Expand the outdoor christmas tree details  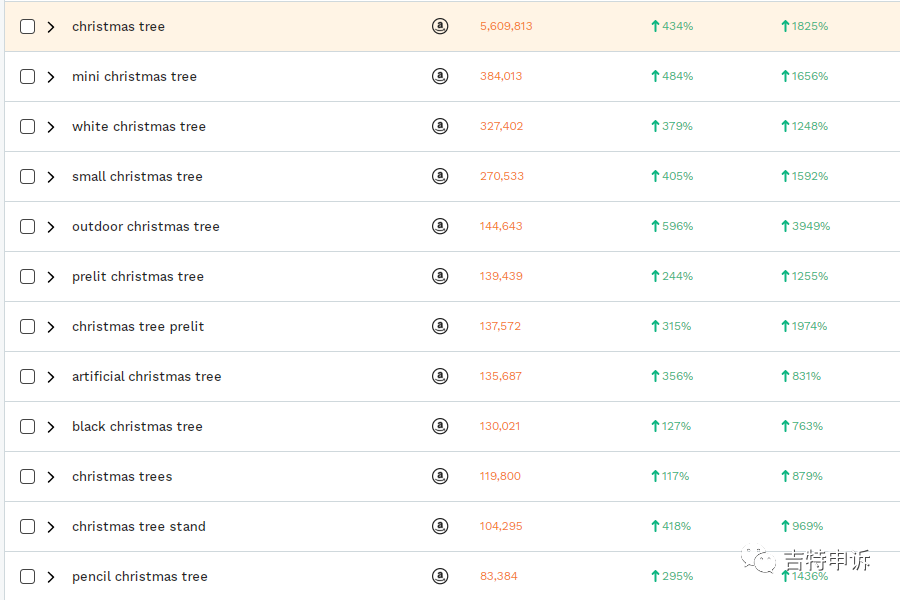(51, 227)
